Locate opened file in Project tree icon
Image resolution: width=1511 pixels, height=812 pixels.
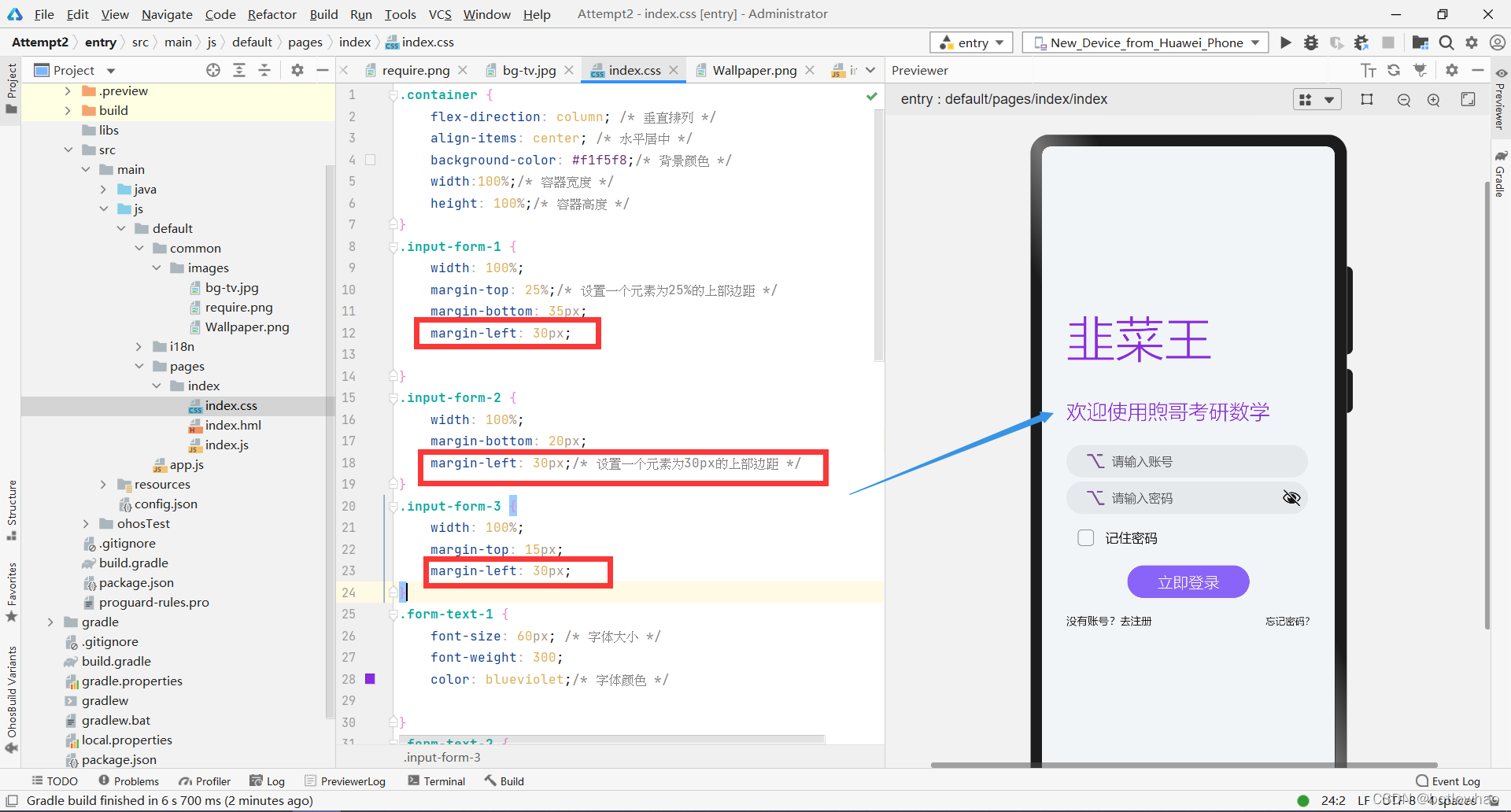[x=213, y=70]
